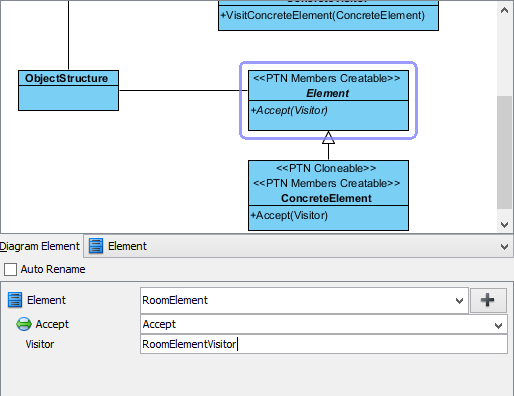514x396 pixels.
Task: Click the plus button next to RoomElement
Action: 488,300
